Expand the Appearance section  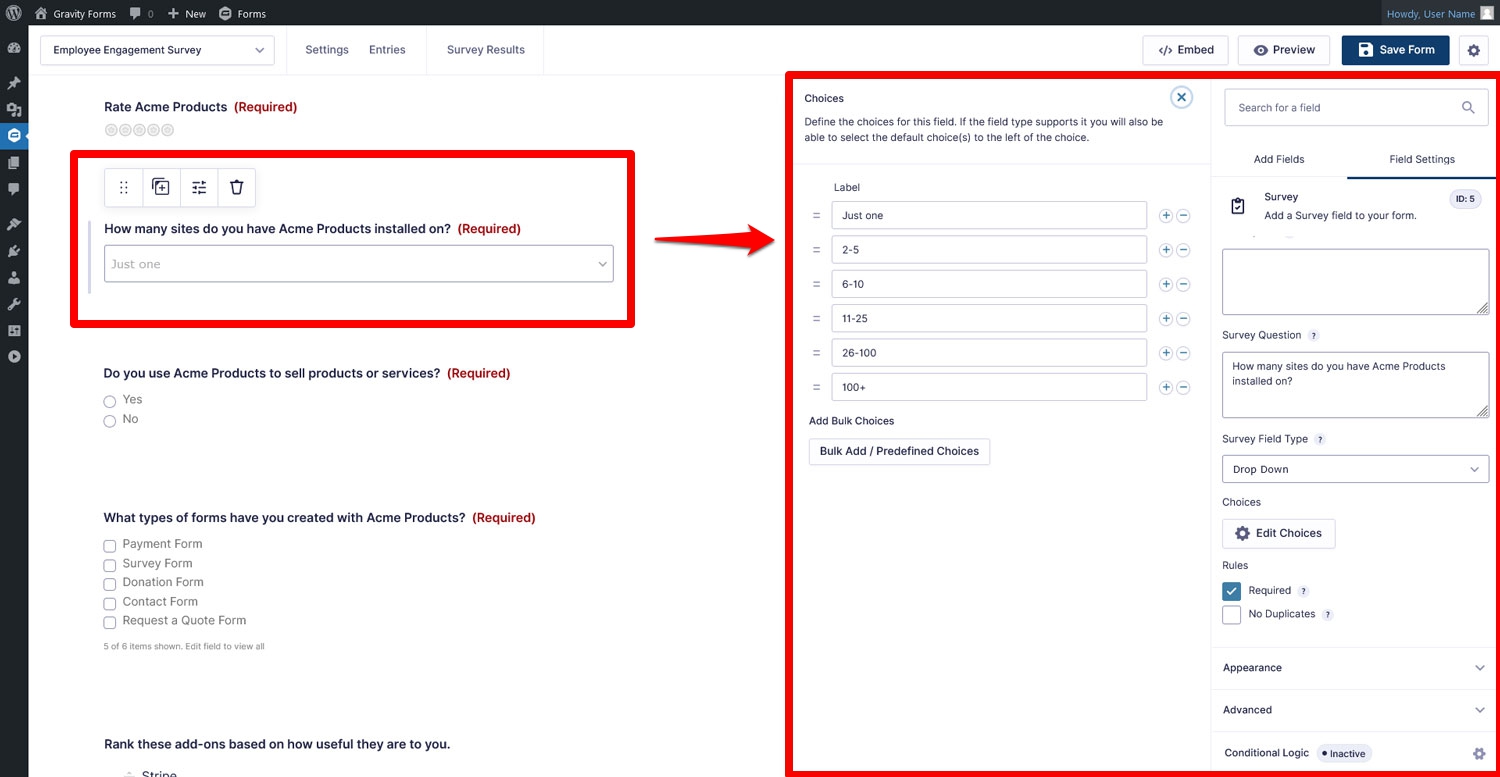tap(1355, 668)
